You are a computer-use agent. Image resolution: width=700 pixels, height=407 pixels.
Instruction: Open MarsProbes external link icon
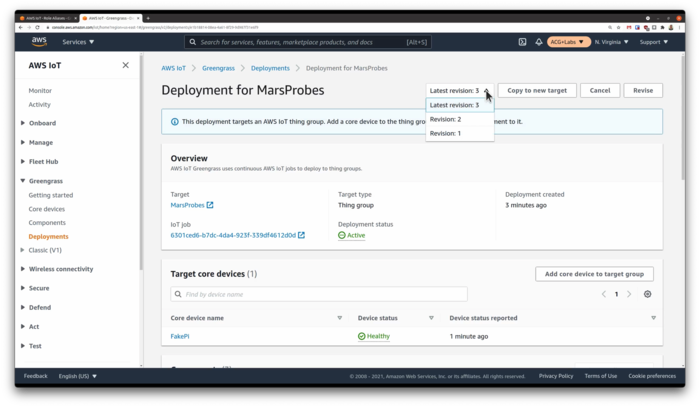tap(210, 205)
